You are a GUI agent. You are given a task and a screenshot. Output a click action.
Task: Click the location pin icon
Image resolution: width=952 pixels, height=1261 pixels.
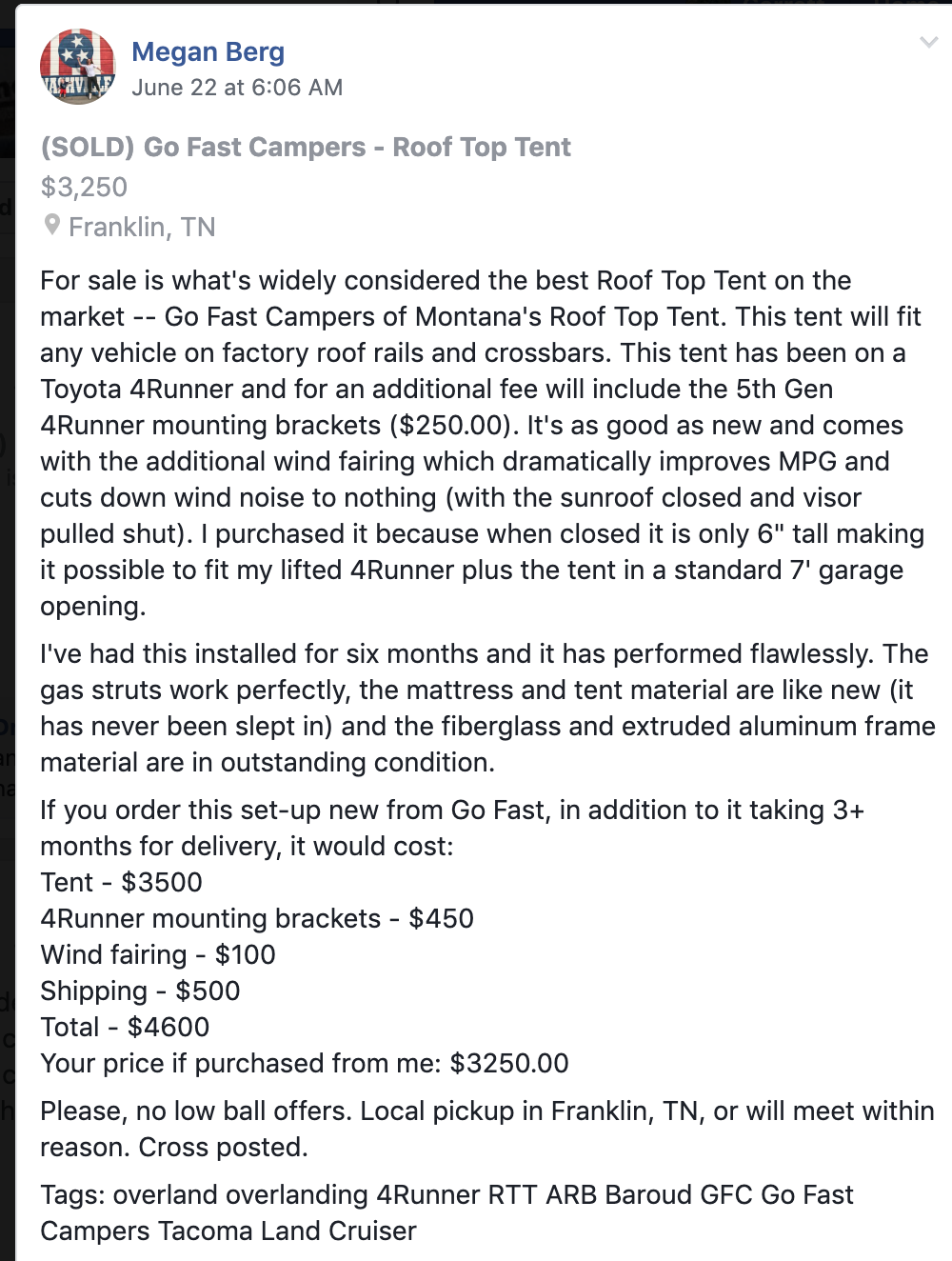click(x=52, y=226)
